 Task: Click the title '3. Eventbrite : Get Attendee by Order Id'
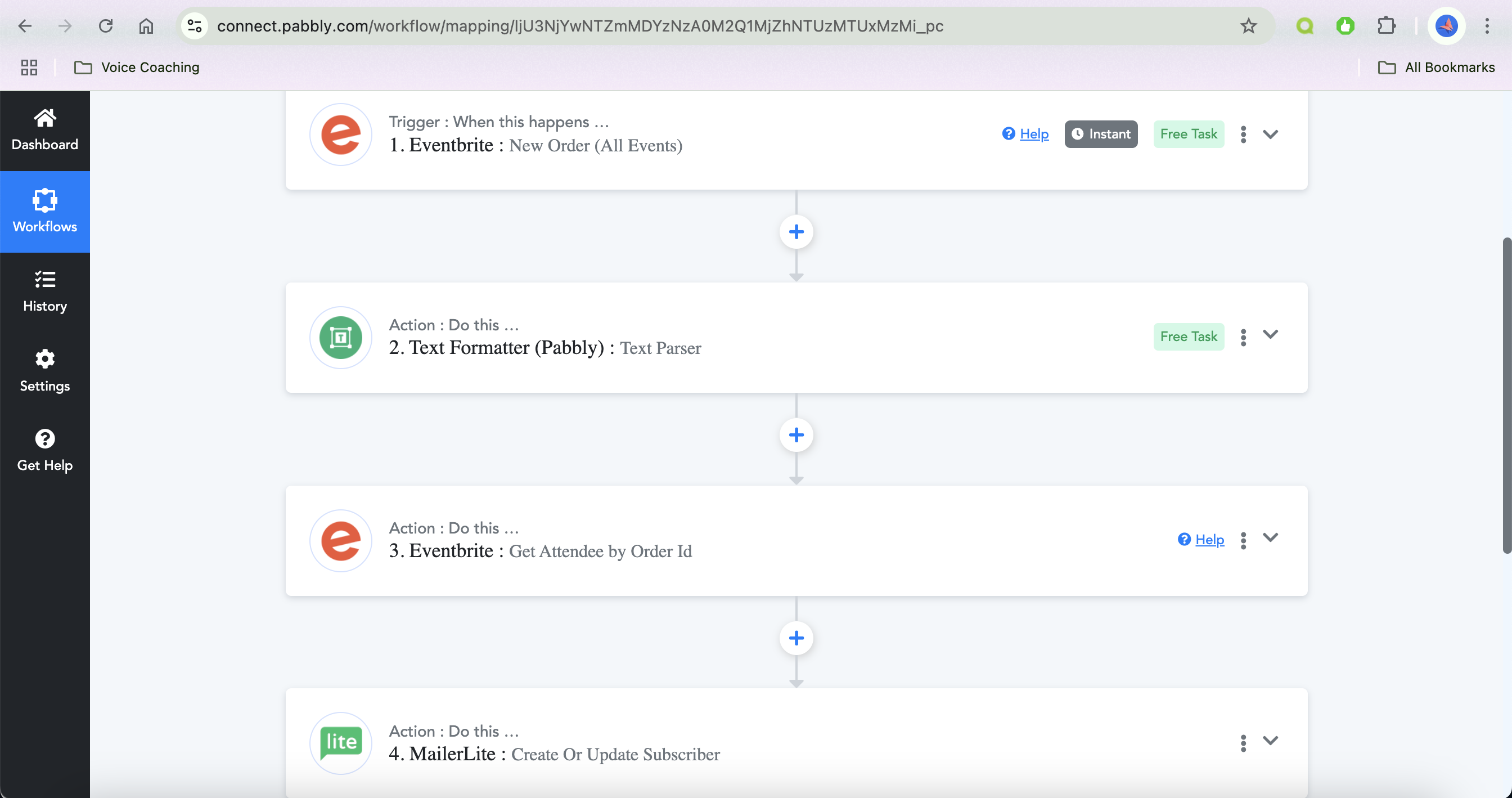tap(540, 551)
